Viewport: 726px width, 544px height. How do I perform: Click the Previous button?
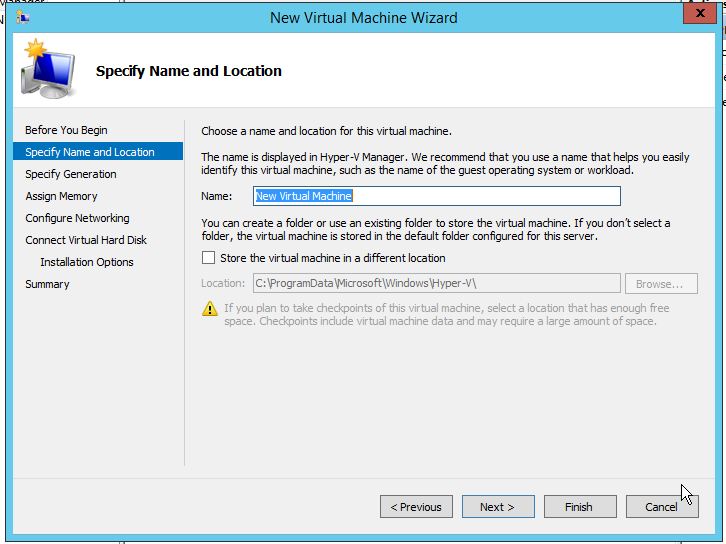(416, 506)
